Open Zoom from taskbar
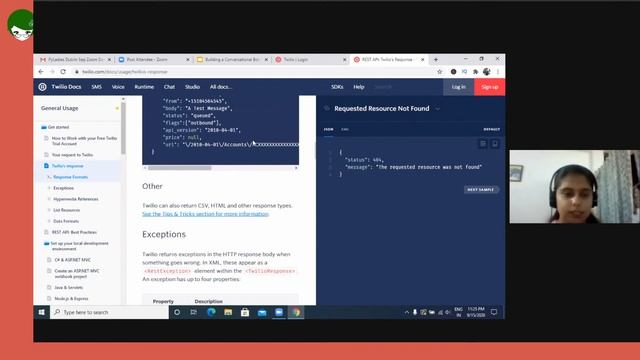Viewport: 640px width, 360px height. point(279,312)
